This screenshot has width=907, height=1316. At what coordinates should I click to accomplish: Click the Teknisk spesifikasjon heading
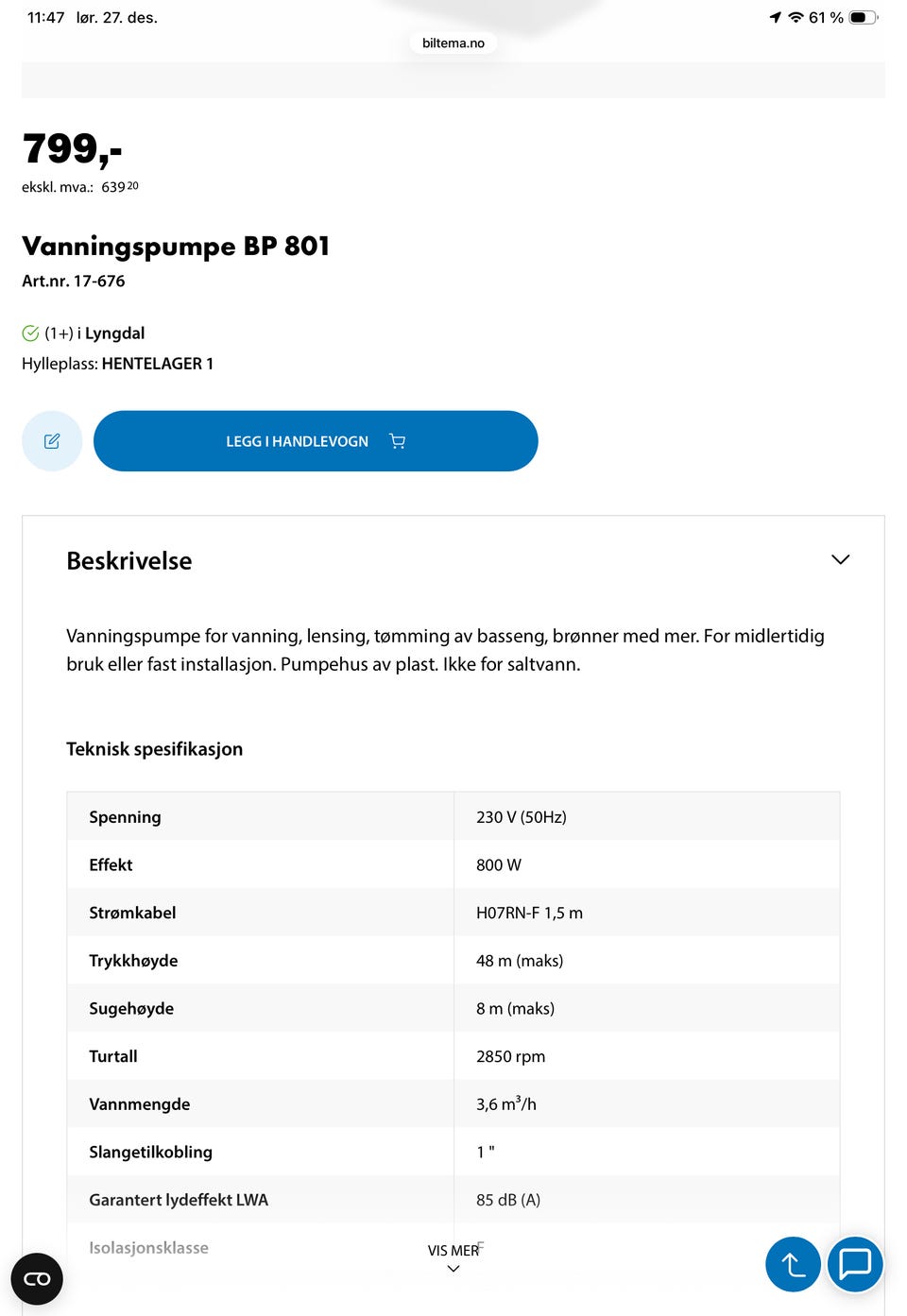[154, 749]
